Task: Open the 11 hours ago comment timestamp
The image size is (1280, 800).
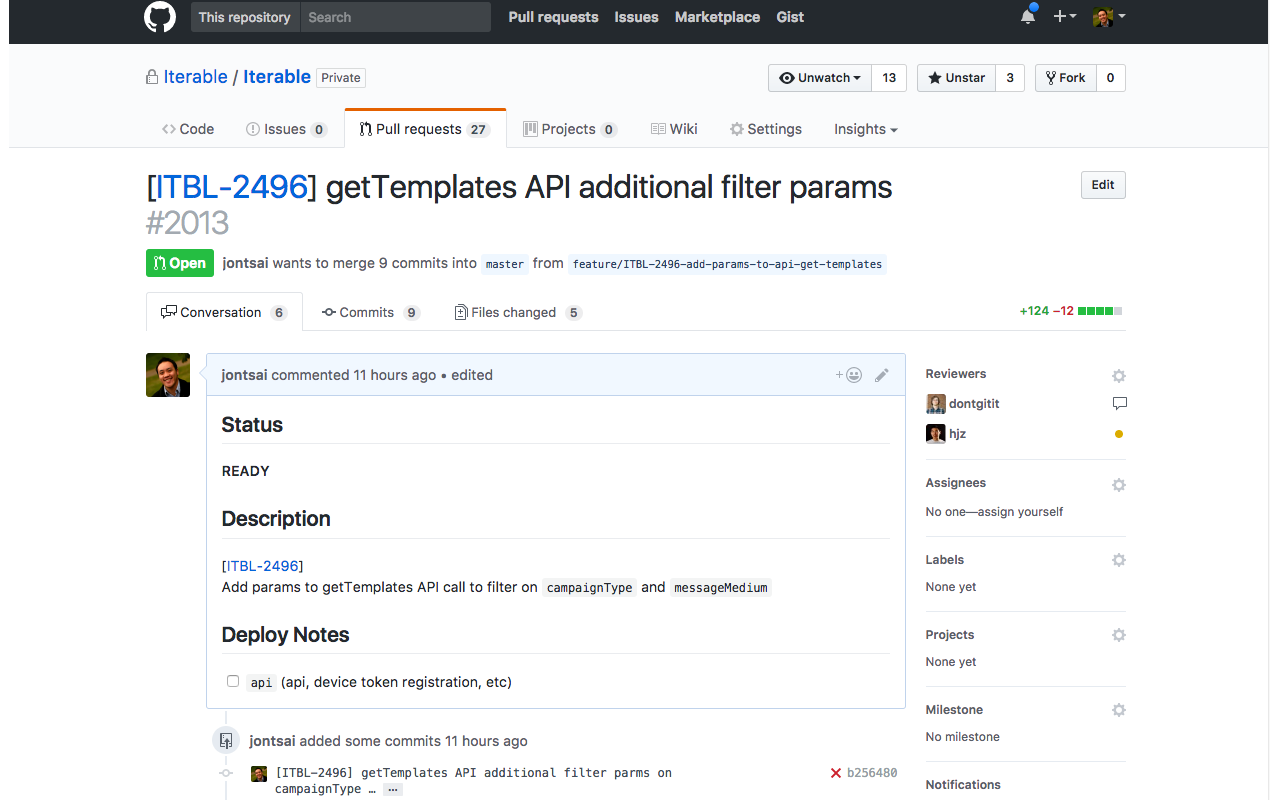Action: click(x=395, y=375)
